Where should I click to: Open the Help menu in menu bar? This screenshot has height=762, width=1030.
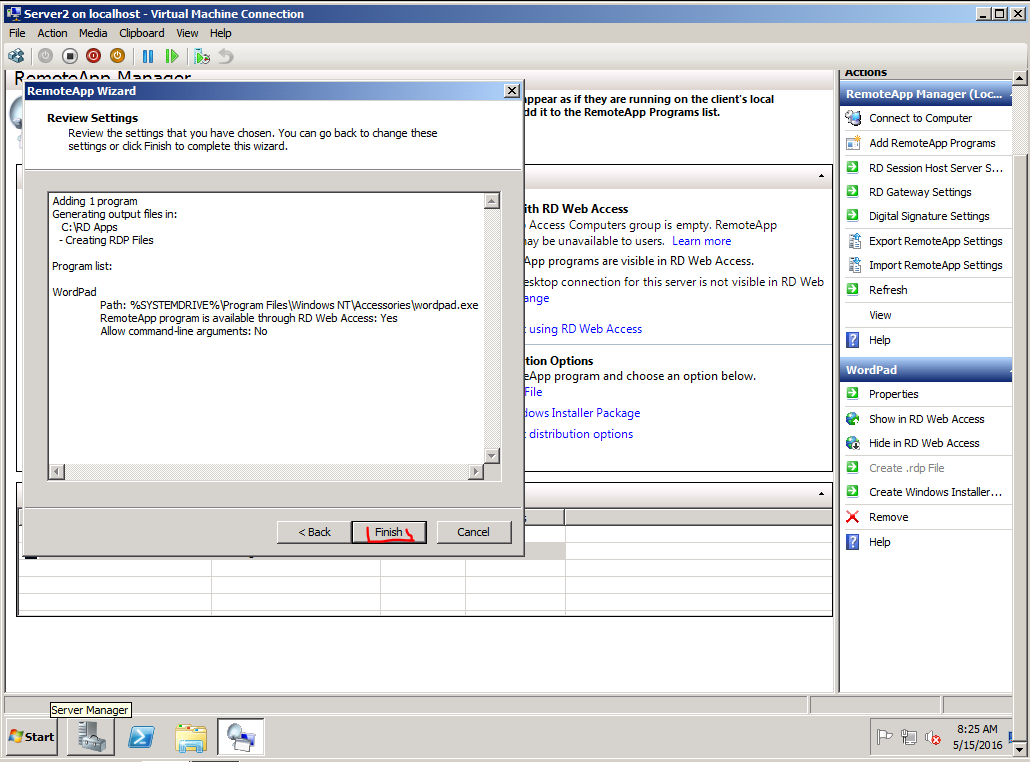[x=220, y=33]
